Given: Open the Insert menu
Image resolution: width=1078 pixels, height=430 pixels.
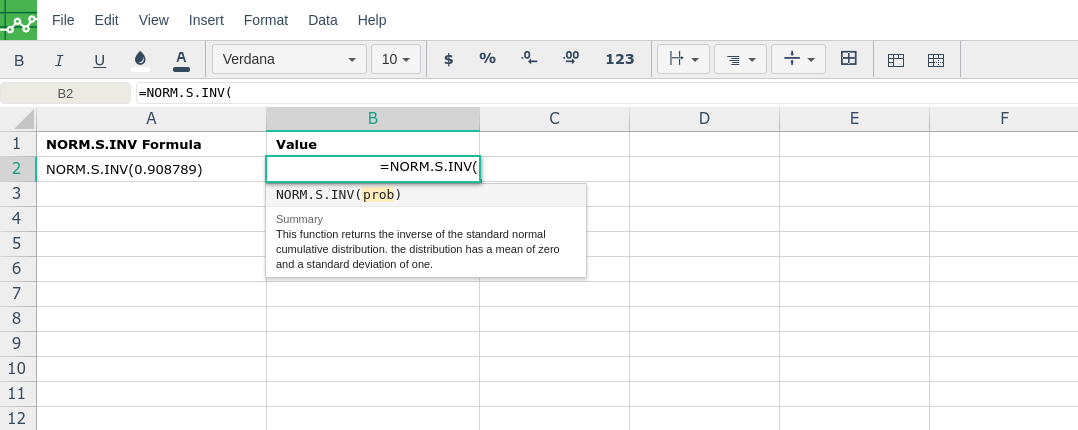Looking at the screenshot, I should tap(206, 20).
